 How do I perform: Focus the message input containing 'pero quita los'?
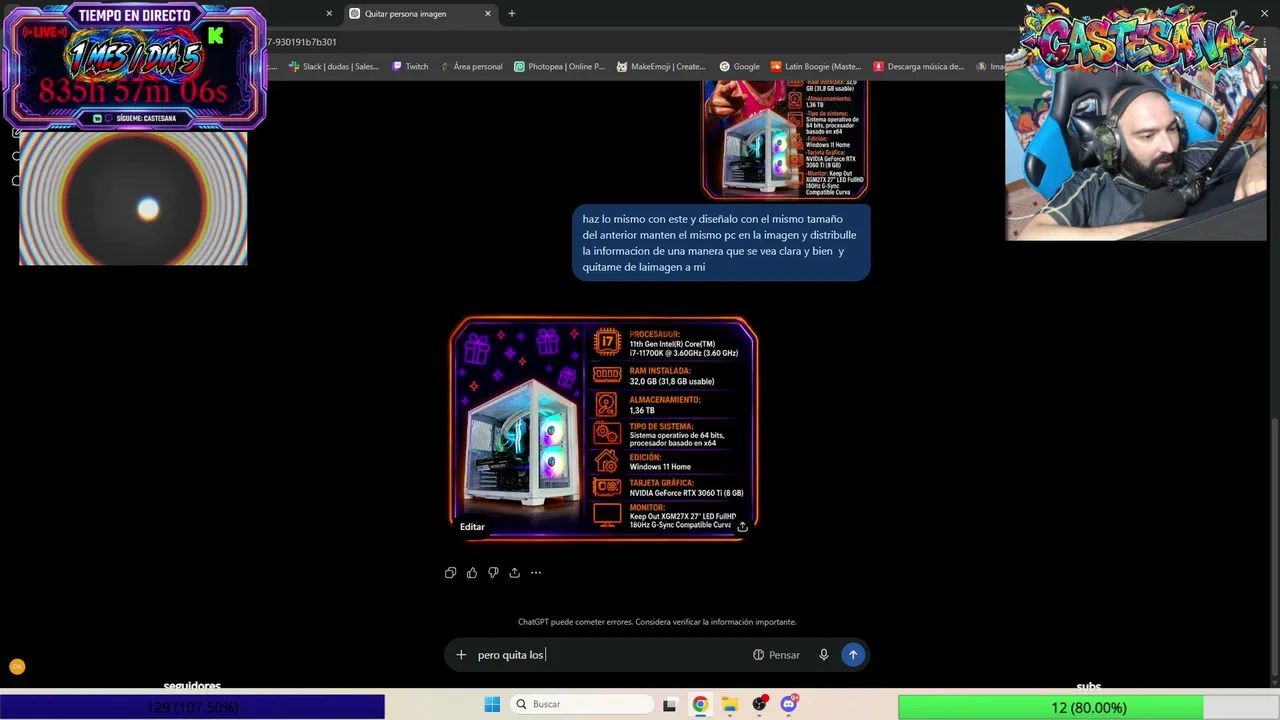610,655
